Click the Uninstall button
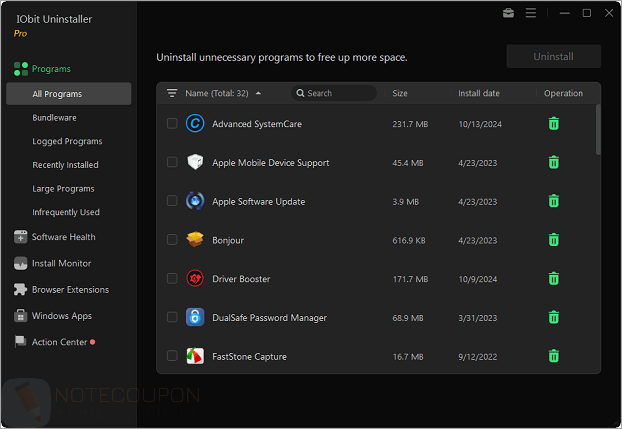 [x=553, y=56]
